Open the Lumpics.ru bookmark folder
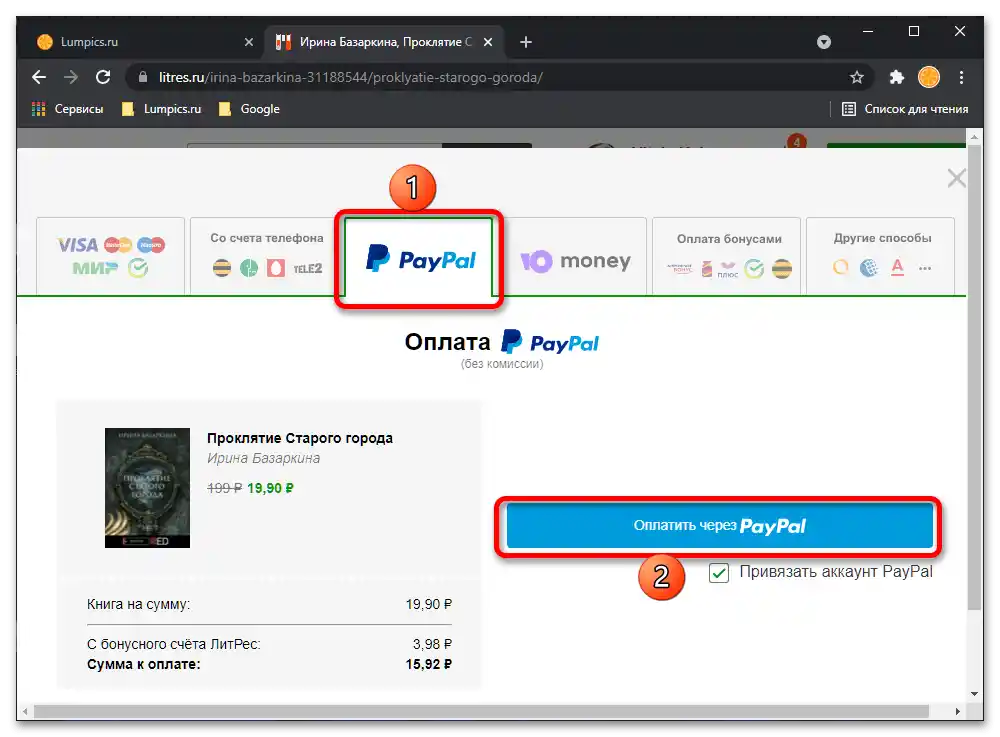The height and width of the screenshot is (737, 1000). [161, 109]
